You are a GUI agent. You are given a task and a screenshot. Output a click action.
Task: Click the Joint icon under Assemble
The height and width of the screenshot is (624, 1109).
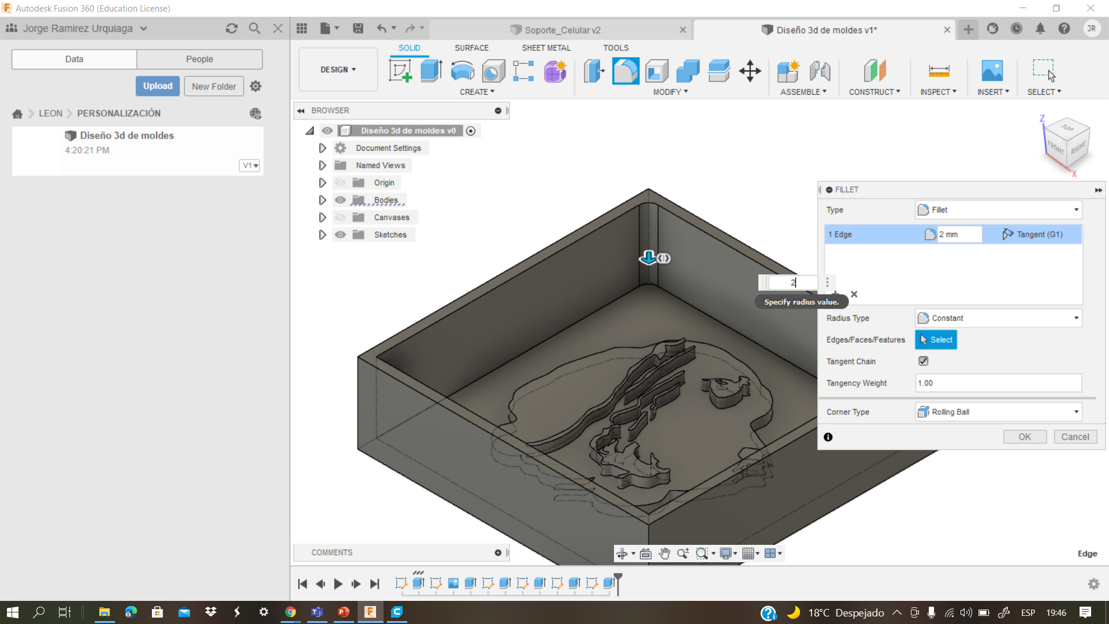coord(819,70)
